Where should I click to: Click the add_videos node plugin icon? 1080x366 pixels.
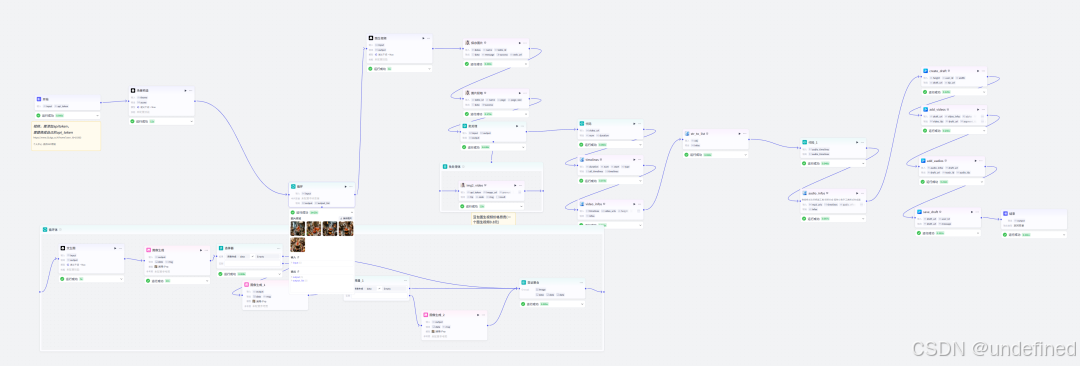coord(926,109)
